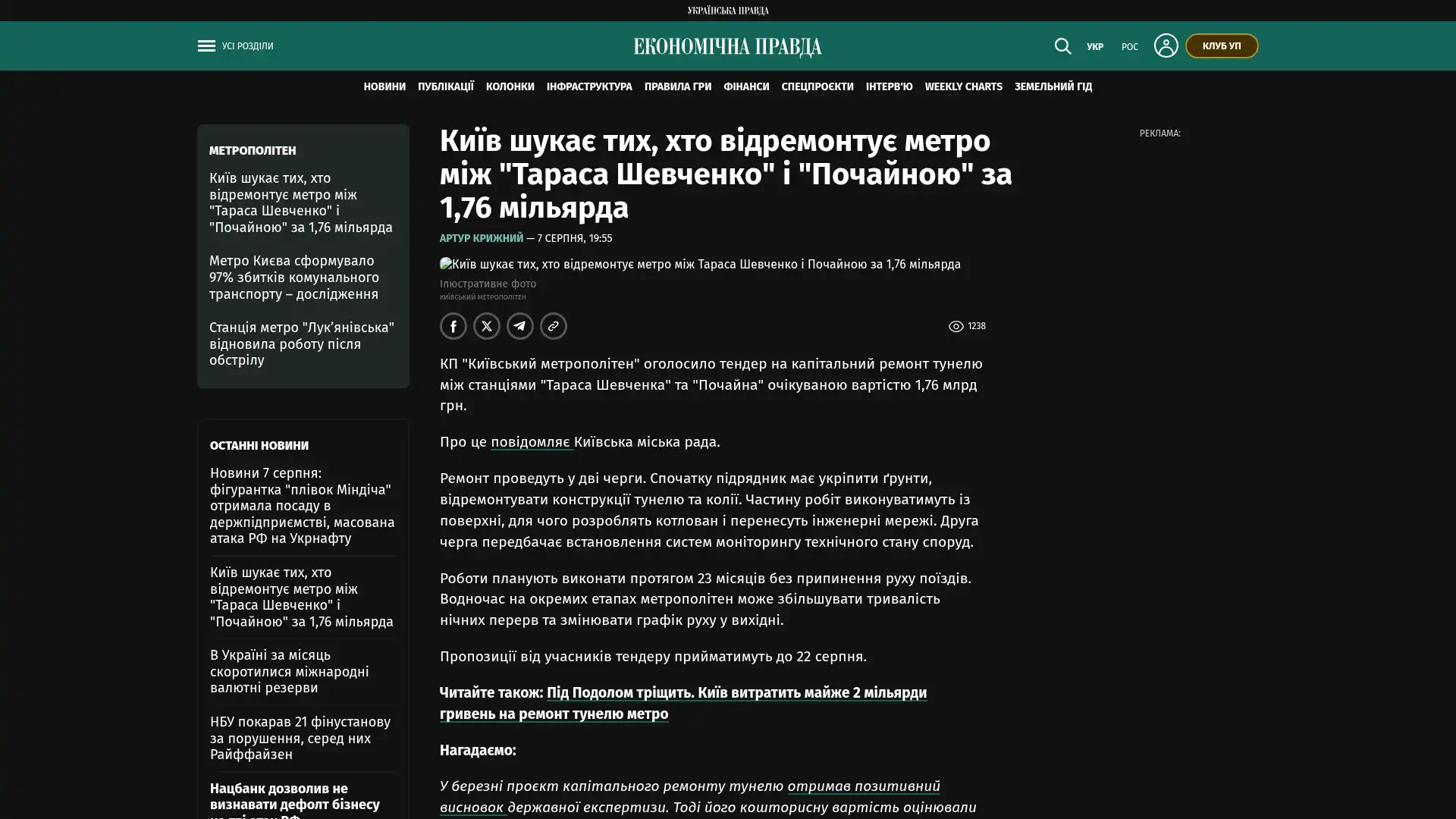Go to Економічна правда homepage logo
The image size is (1456, 819).
point(727,46)
